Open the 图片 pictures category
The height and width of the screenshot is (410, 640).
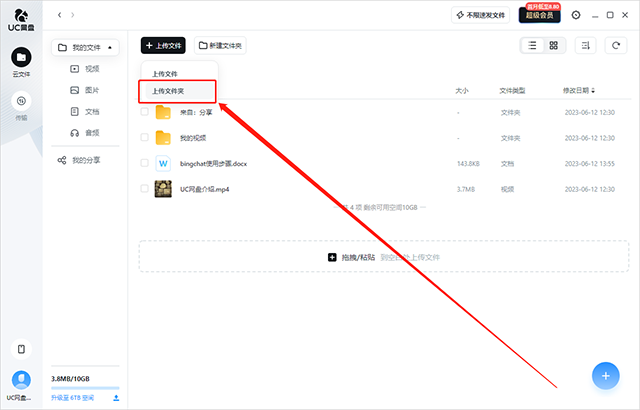click(x=85, y=90)
